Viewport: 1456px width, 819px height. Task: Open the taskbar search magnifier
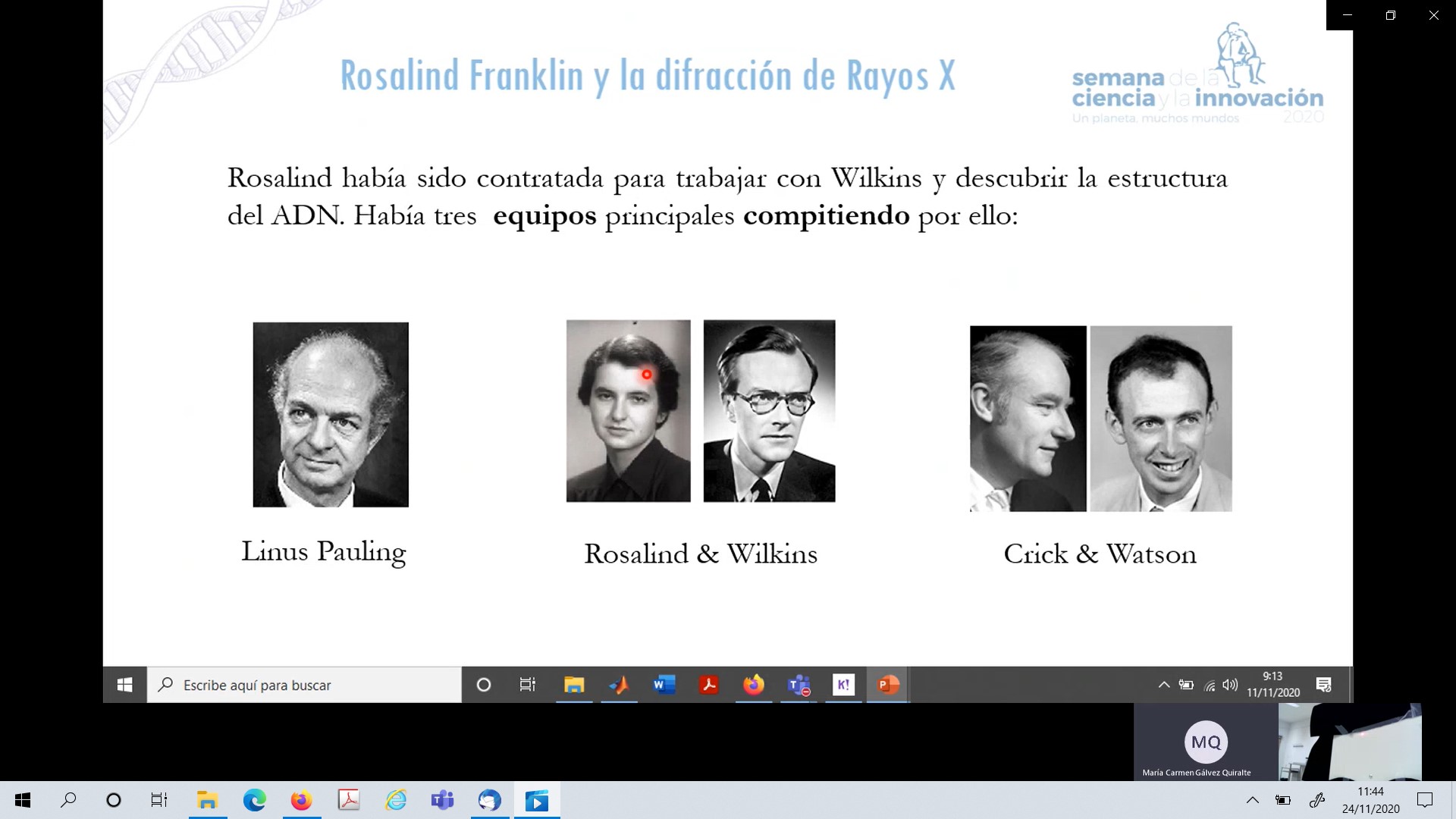(68, 800)
